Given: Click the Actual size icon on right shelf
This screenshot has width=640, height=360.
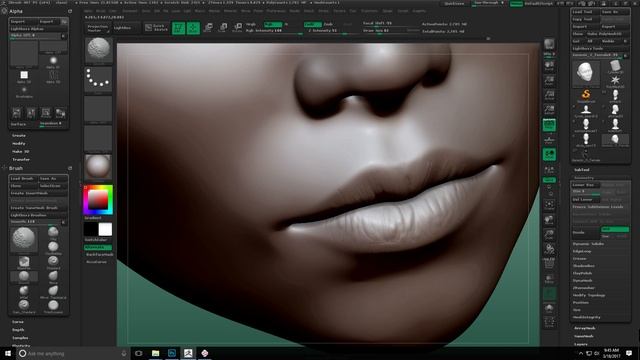Looking at the screenshot, I should (549, 95).
